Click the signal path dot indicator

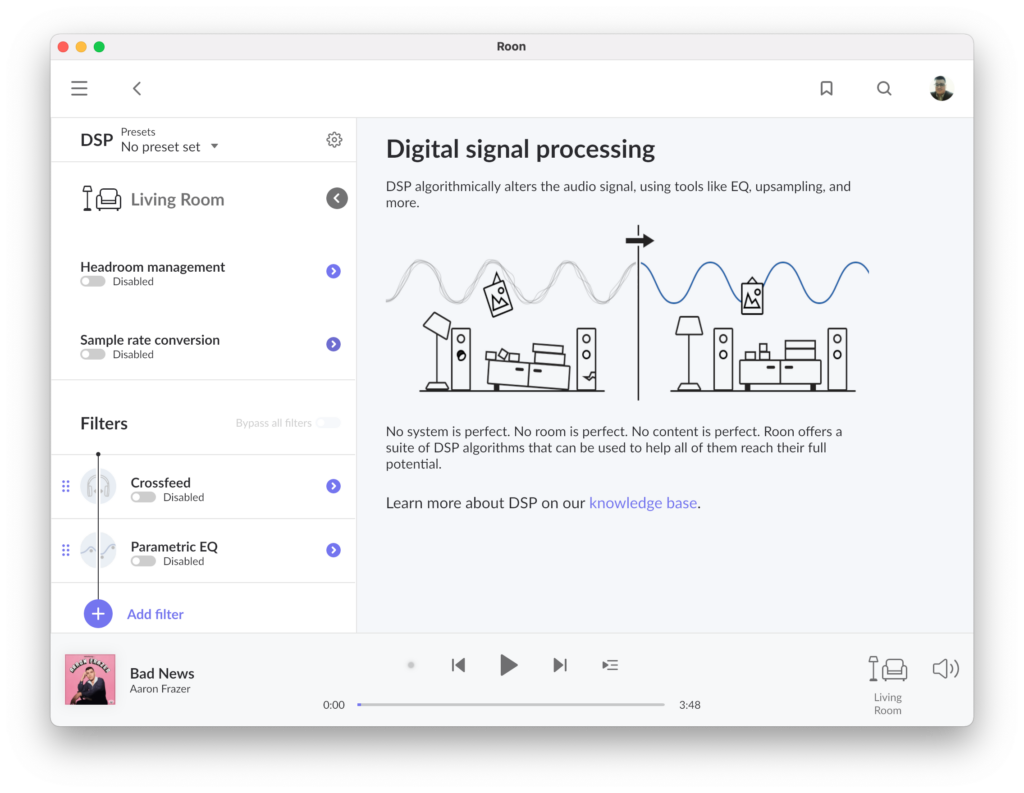tap(411, 665)
